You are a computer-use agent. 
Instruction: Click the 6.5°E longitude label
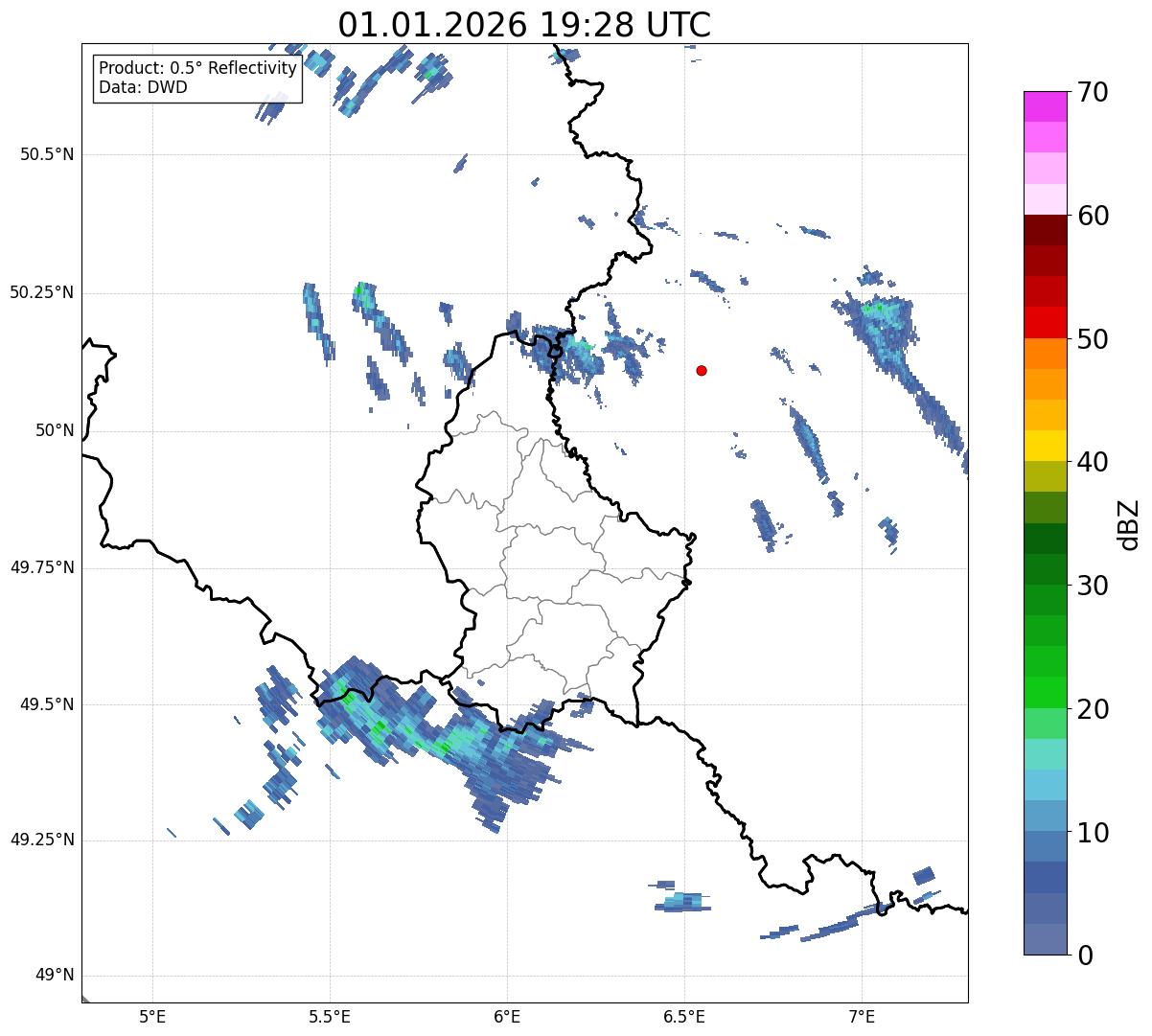(x=684, y=1016)
